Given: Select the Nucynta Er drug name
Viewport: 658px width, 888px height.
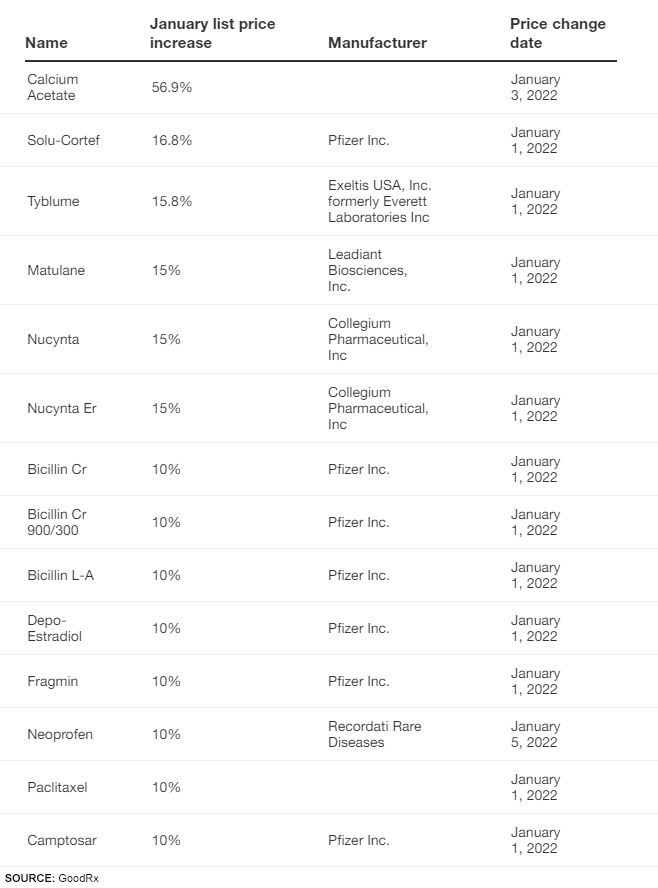Looking at the screenshot, I should tap(62, 408).
